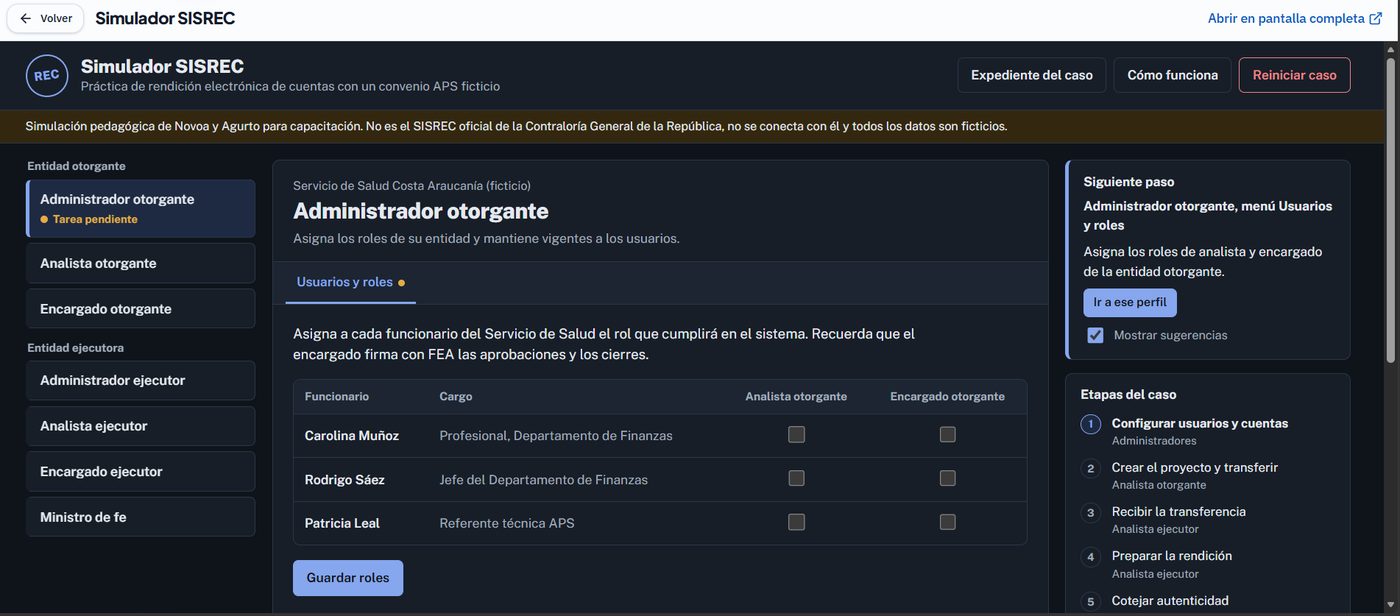Click Servicio de Salud Costa Araucanía (ficticio) text
This screenshot has height=616, width=1400.
(x=412, y=186)
